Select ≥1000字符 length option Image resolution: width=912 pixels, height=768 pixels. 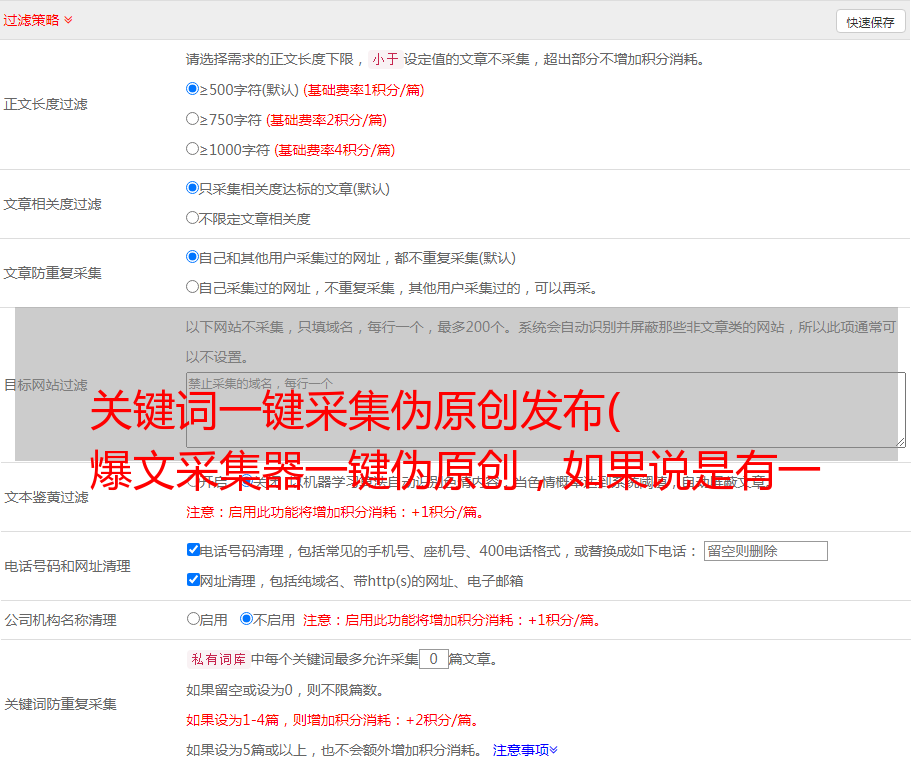(x=192, y=148)
